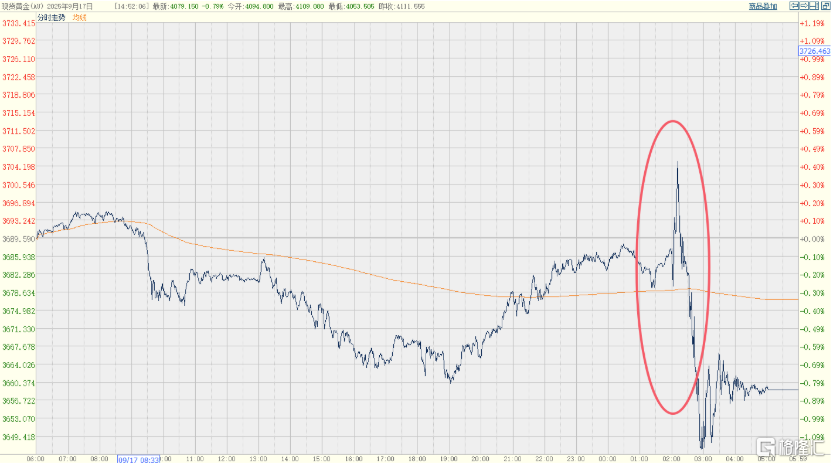Click the blue 3726.463 price tag

[x=812, y=50]
